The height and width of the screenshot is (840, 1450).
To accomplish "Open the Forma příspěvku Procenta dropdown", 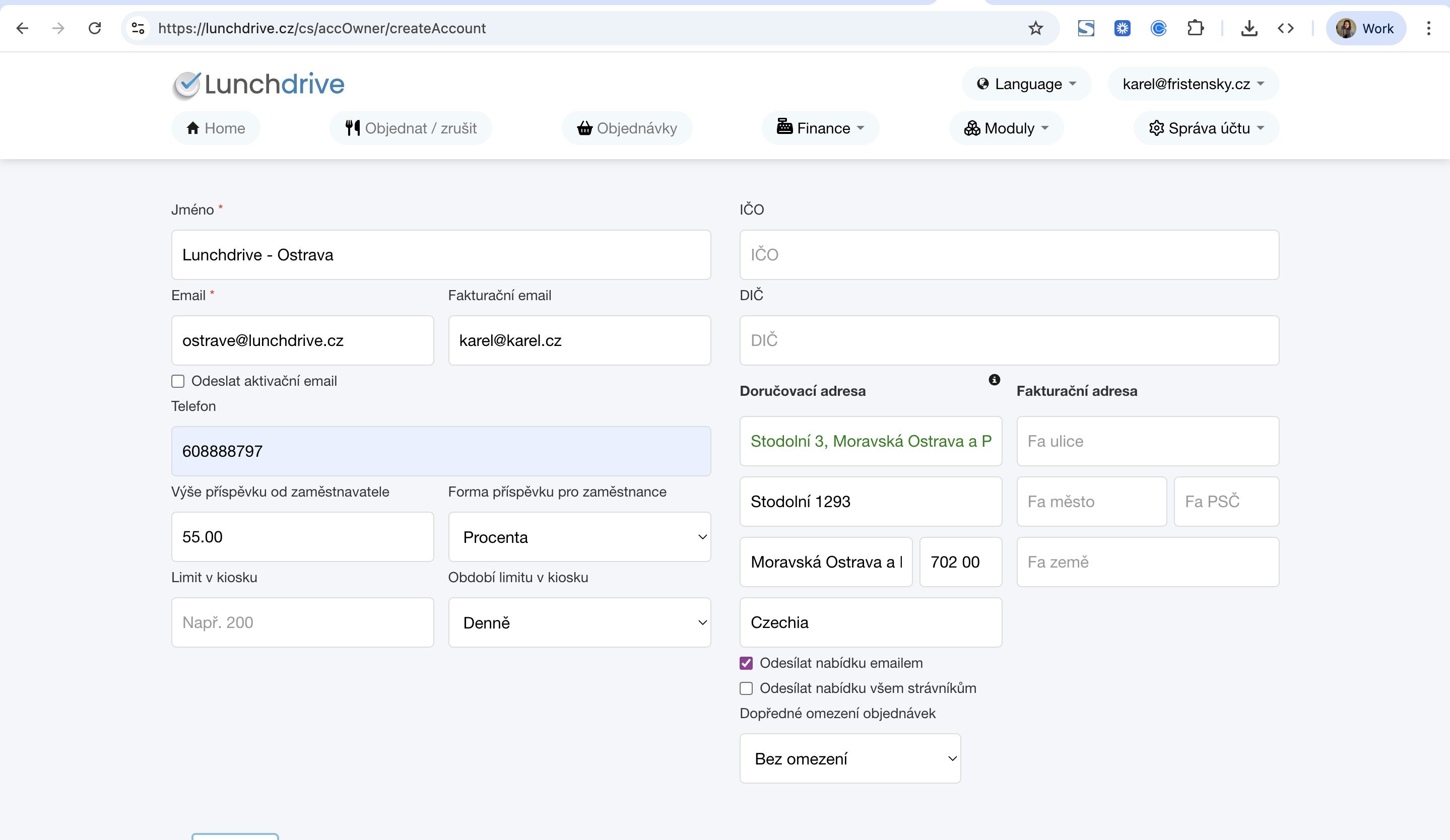I will point(579,537).
